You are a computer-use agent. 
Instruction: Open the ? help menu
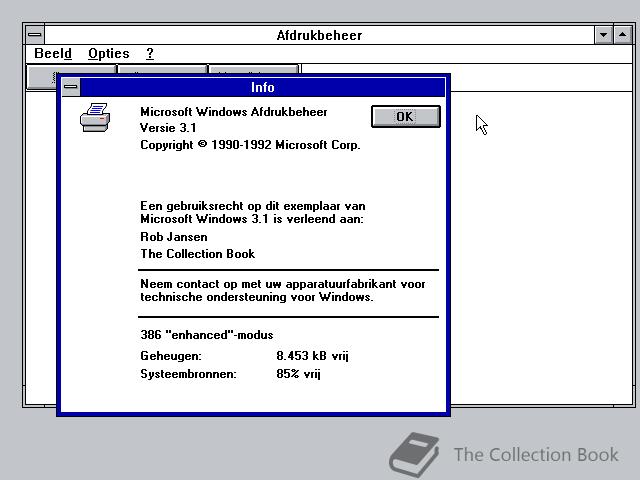click(150, 53)
